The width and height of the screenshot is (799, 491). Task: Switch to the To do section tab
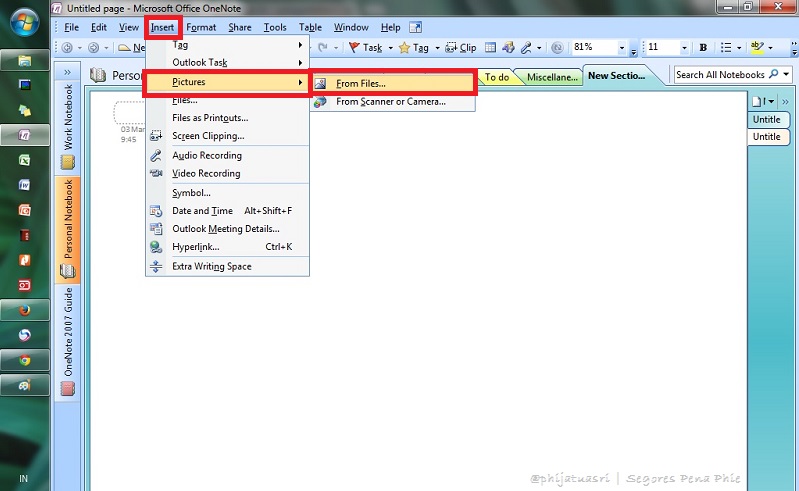497,77
